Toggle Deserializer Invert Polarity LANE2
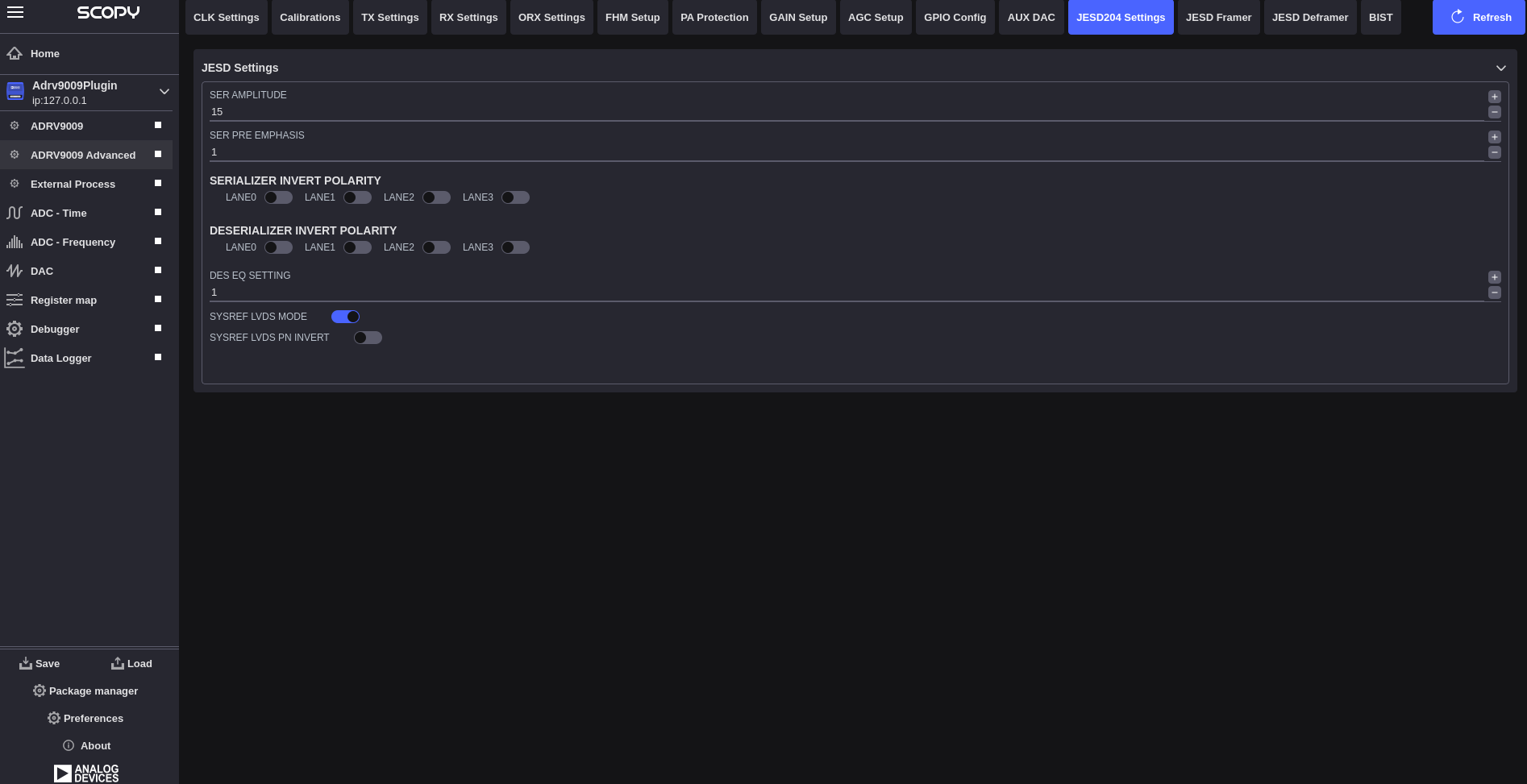This screenshot has height=784, width=1527. [437, 247]
